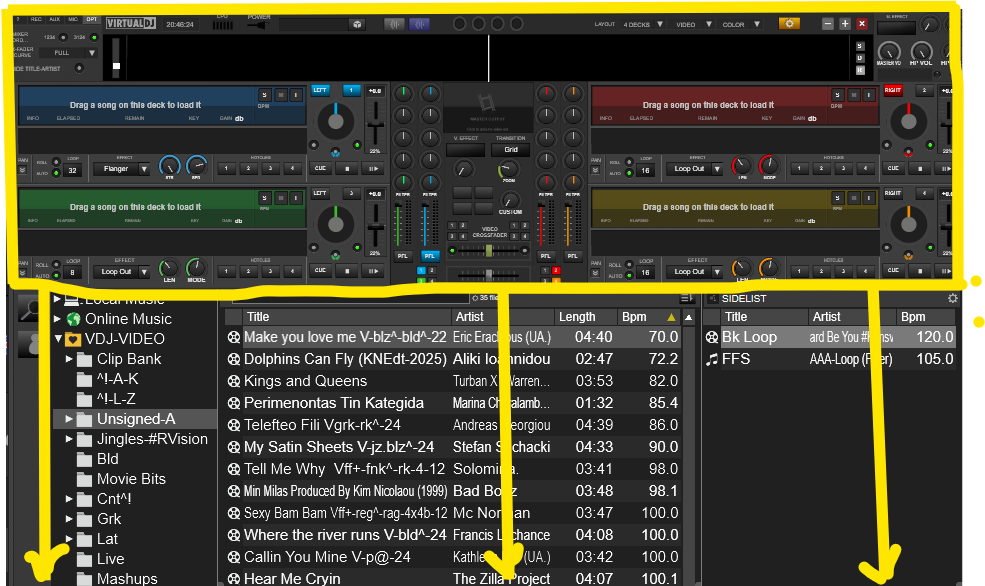Enable ROLL on the red deck

[x=629, y=162]
